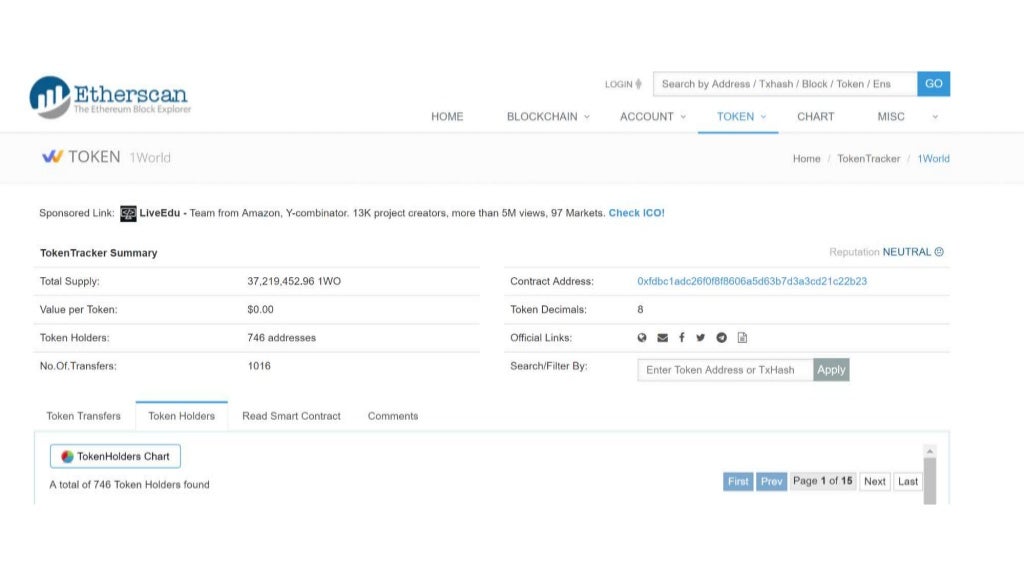Image resolution: width=1024 pixels, height=576 pixels.
Task: Click the 'TokenTracker Summary' heading
Action: tap(99, 253)
